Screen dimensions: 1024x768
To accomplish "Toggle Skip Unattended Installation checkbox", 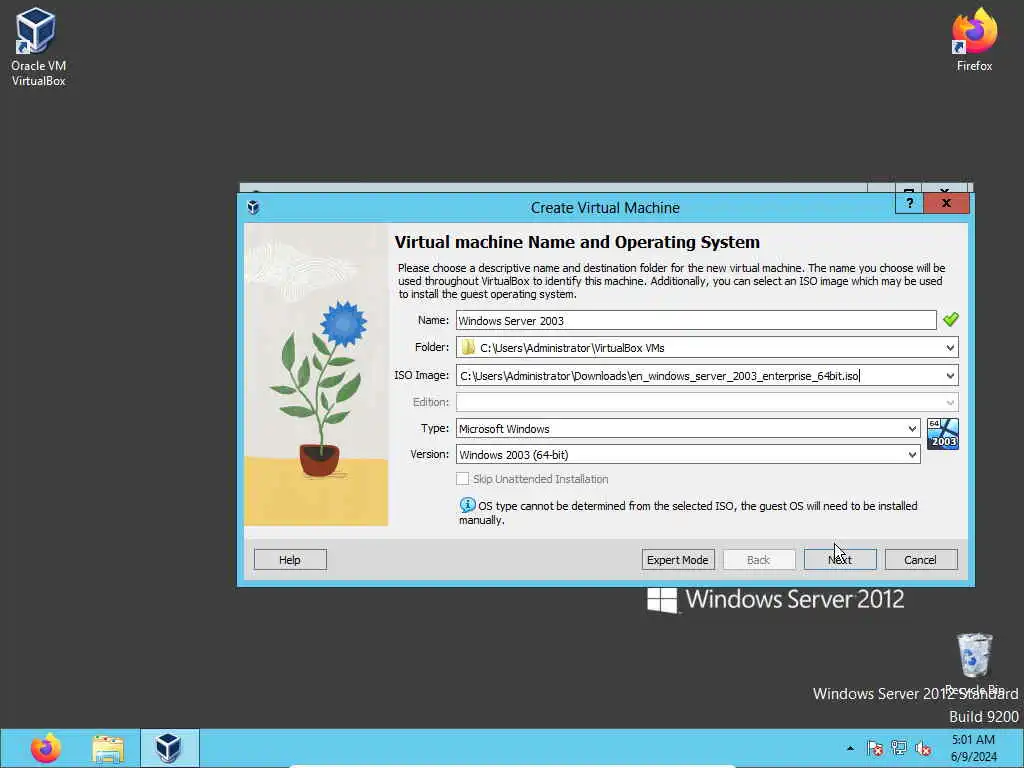I will pyautogui.click(x=462, y=479).
